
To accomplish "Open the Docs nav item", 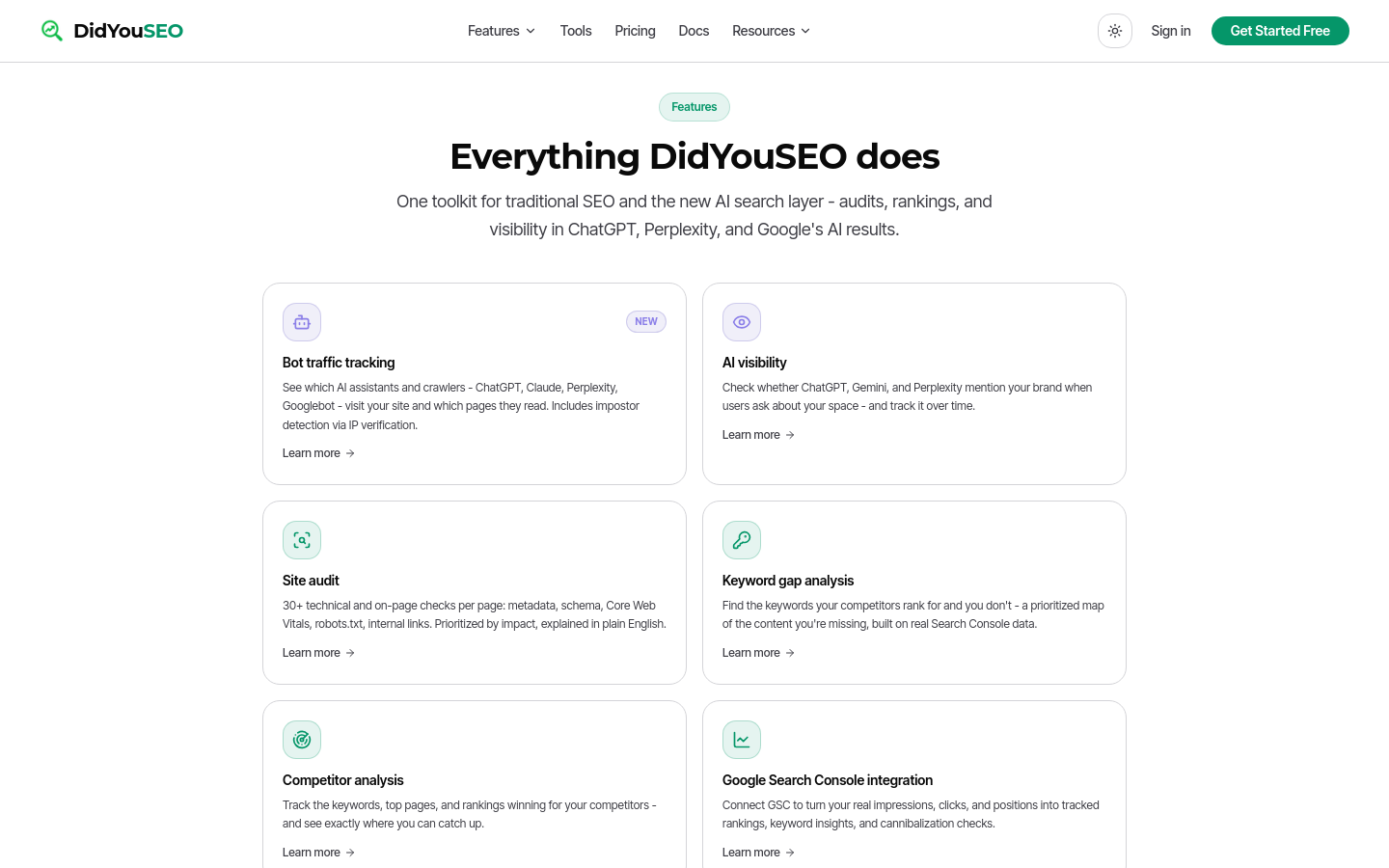I will point(694,31).
